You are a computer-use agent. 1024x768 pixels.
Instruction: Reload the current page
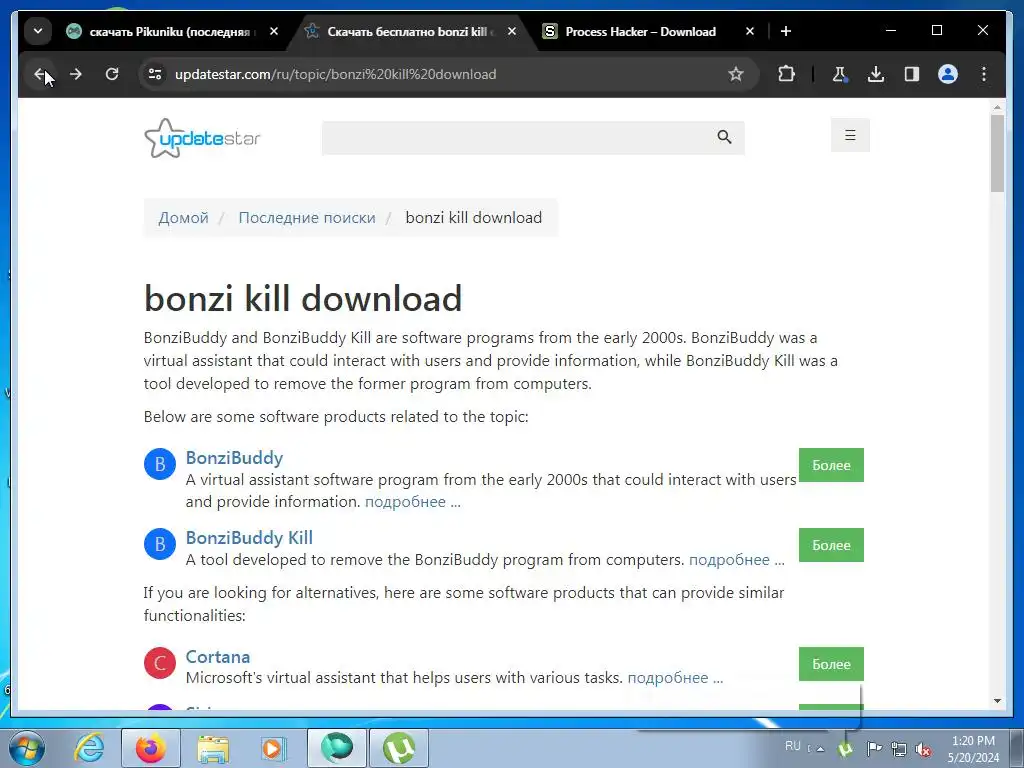tap(112, 74)
